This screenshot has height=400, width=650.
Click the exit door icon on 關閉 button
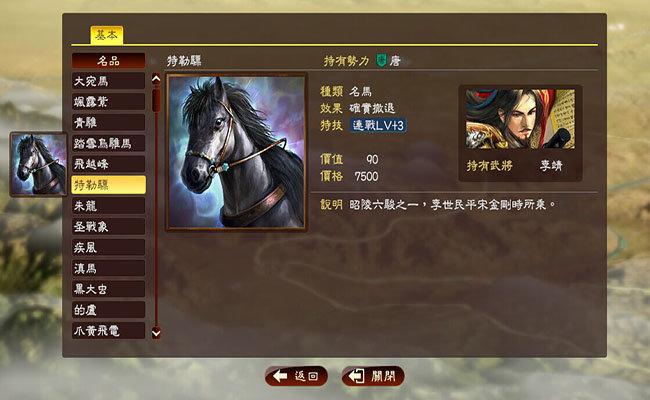tap(357, 376)
